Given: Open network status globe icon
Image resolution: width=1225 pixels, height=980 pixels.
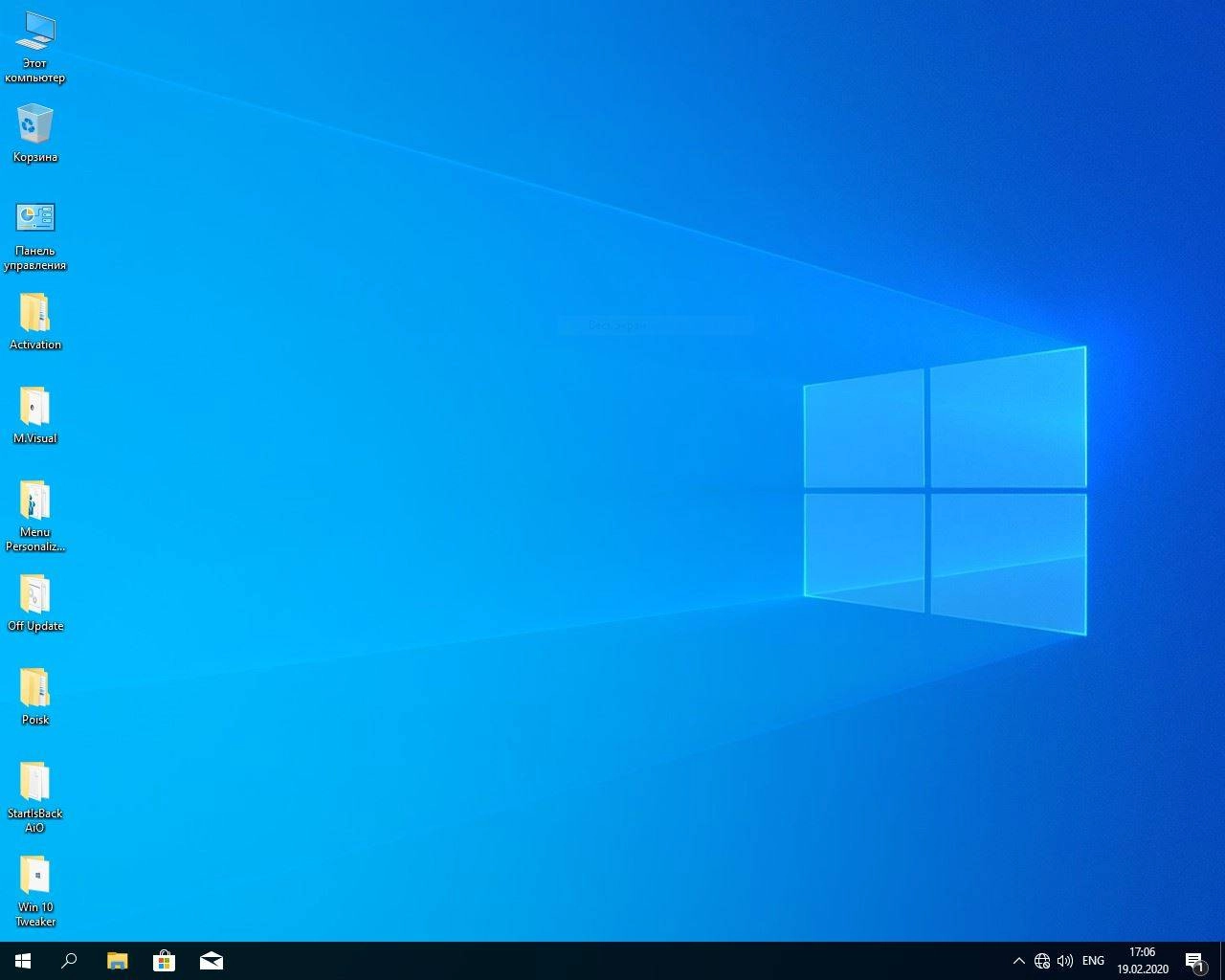Looking at the screenshot, I should [x=1042, y=961].
